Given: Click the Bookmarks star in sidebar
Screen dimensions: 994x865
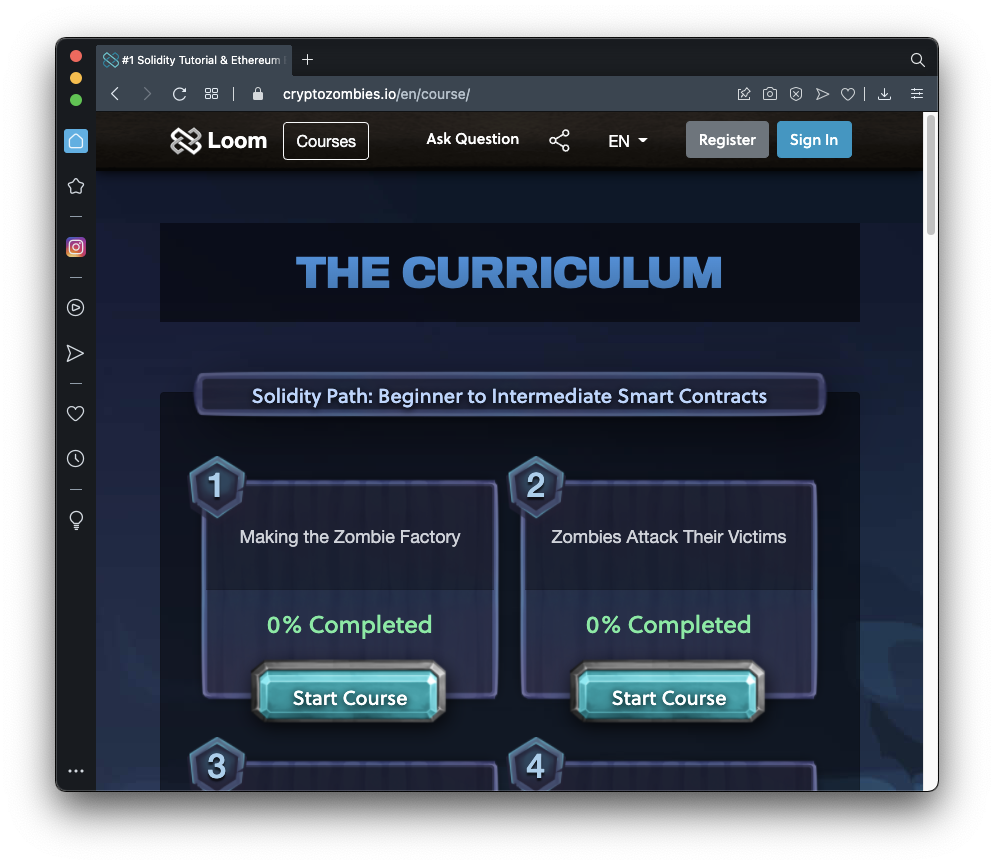Looking at the screenshot, I should pos(75,186).
